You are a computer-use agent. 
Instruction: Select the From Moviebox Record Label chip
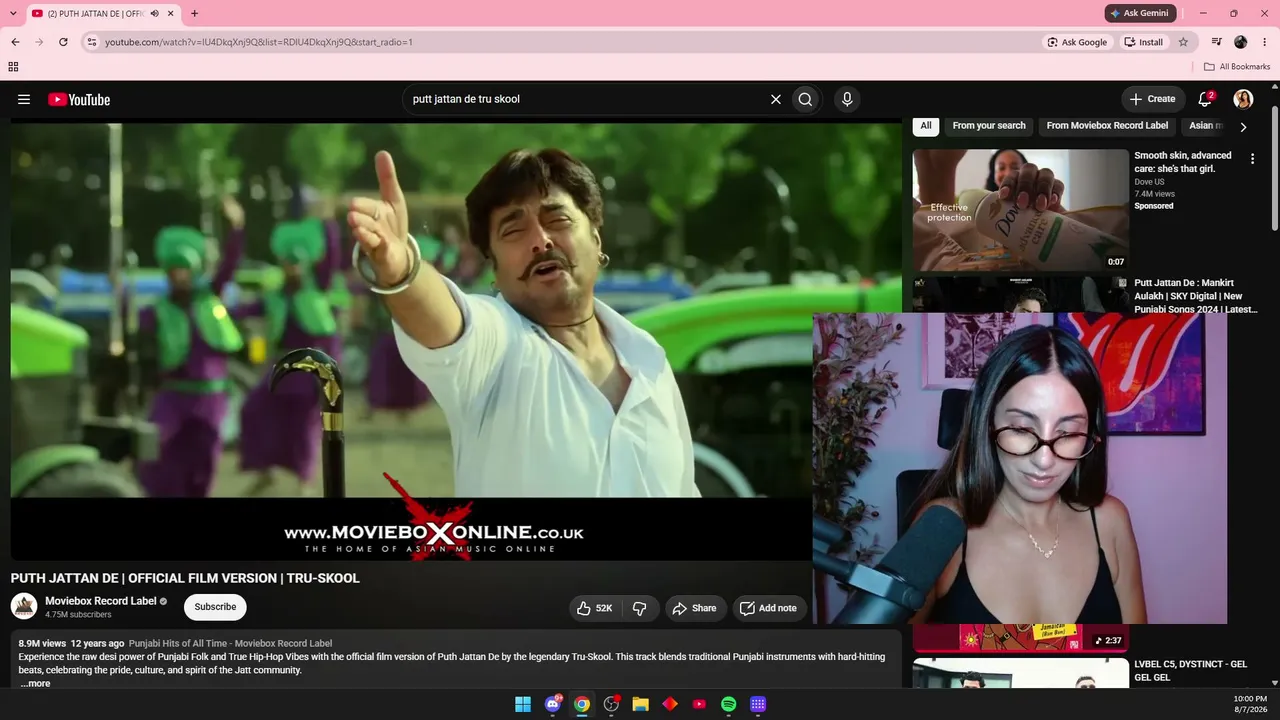point(1107,126)
